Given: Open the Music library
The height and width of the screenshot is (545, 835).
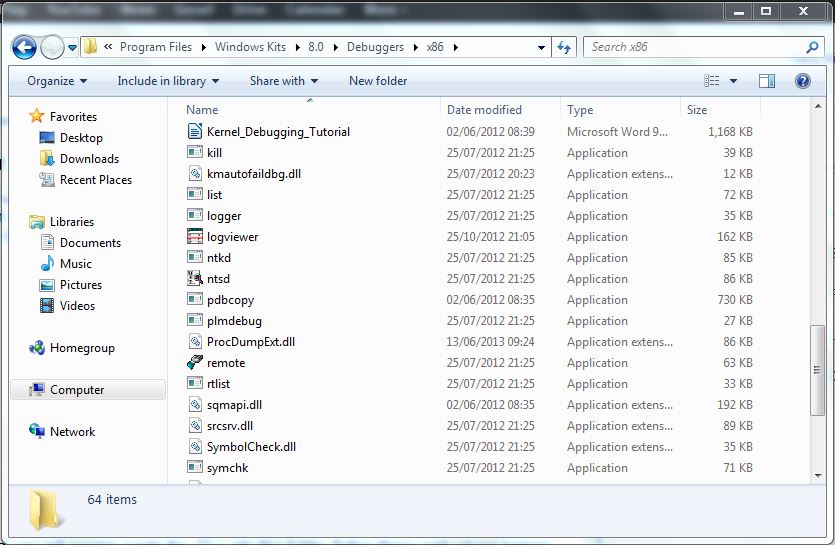Looking at the screenshot, I should pos(76,264).
